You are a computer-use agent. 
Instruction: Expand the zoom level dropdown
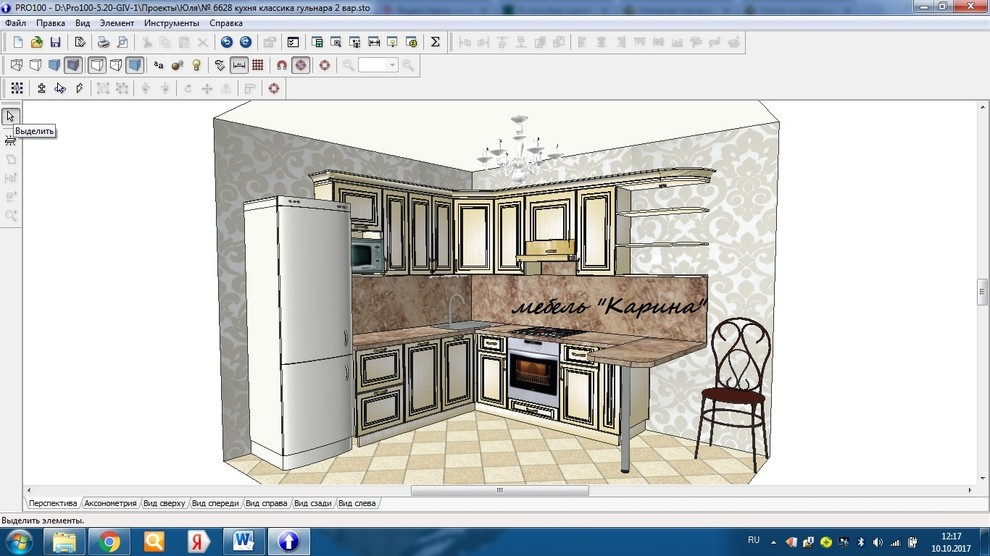(392, 65)
